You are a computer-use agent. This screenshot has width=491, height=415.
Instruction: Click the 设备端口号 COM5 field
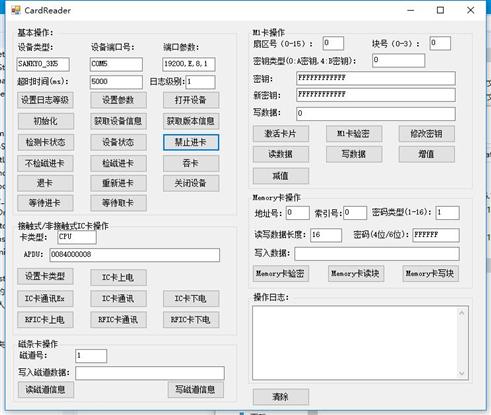coord(116,64)
